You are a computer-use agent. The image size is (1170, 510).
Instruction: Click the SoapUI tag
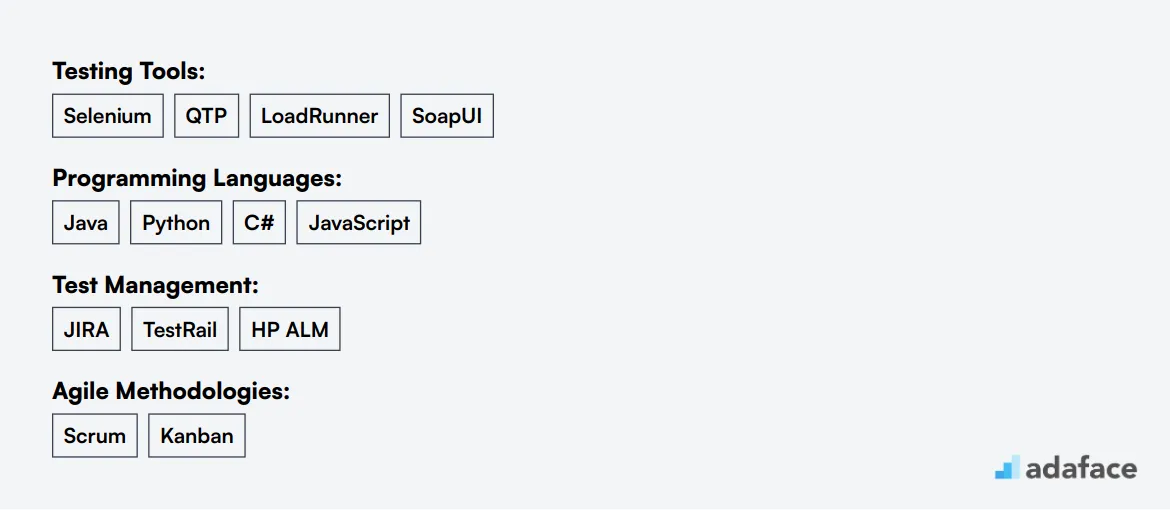[447, 116]
